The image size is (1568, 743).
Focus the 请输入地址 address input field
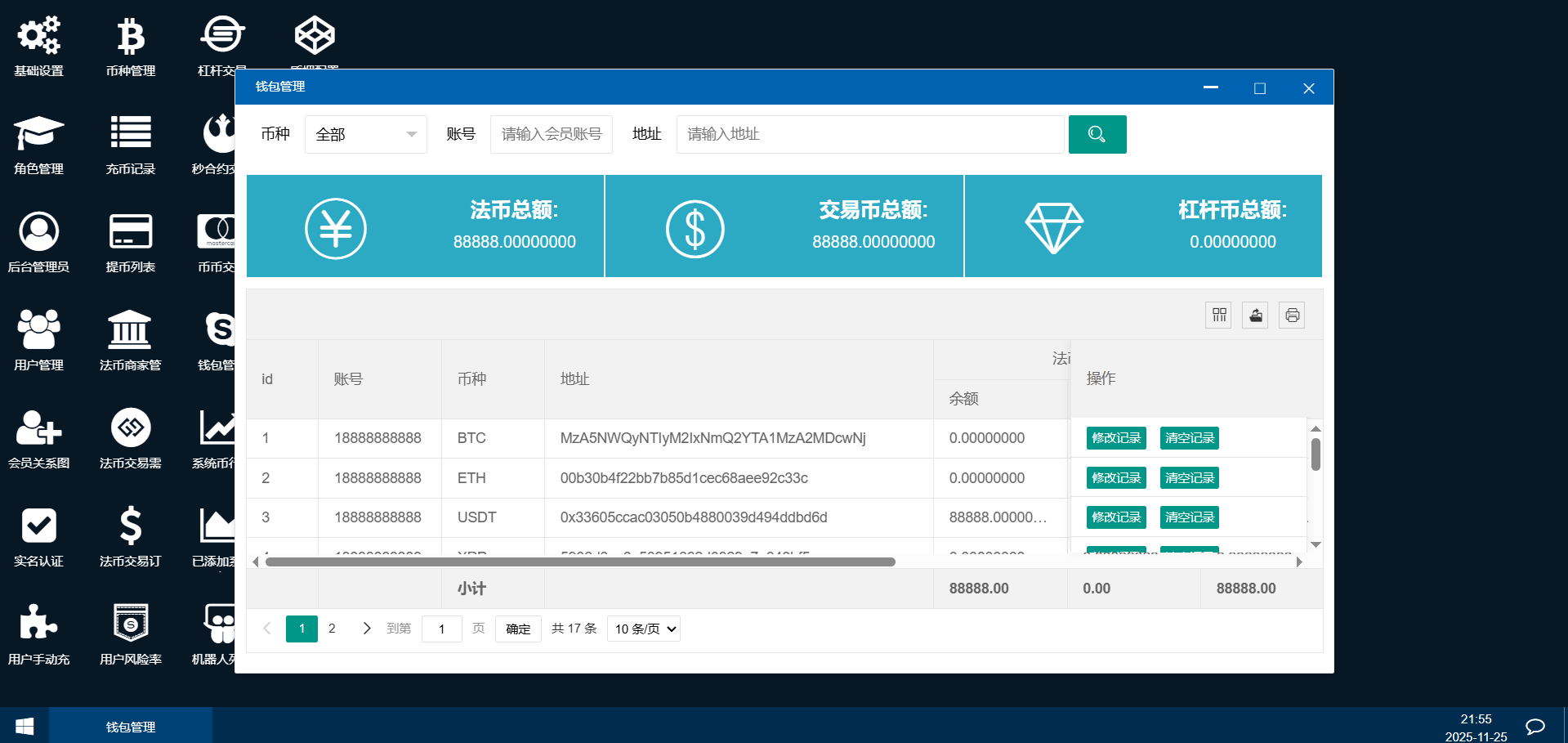869,134
